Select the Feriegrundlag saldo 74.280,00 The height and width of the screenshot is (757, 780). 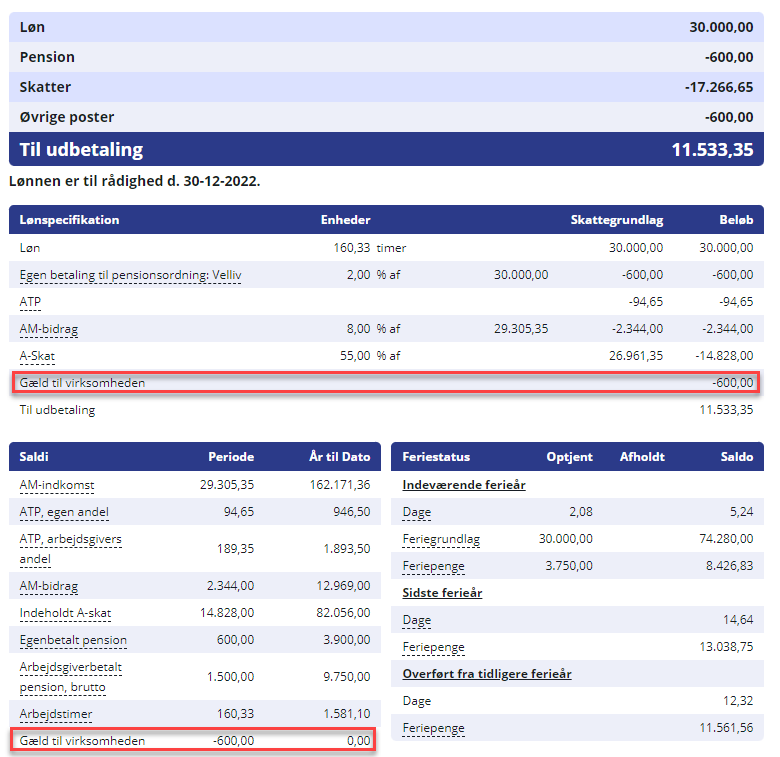726,539
